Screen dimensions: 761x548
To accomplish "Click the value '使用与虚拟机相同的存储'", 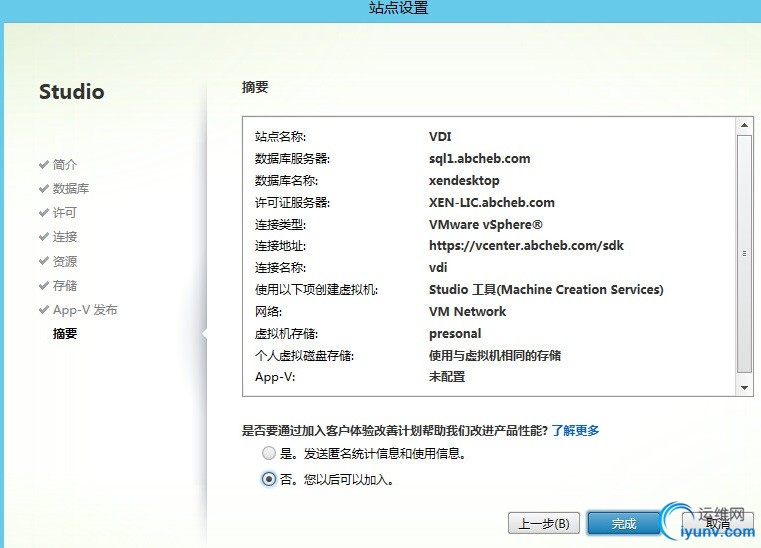I will (495, 355).
